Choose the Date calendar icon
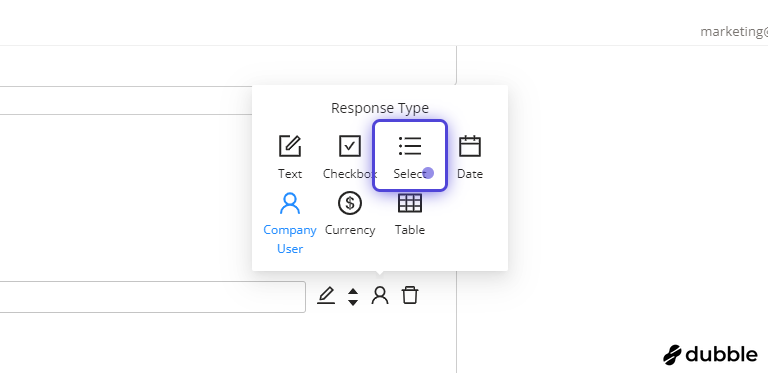The height and width of the screenshot is (373, 768). pyautogui.click(x=470, y=146)
